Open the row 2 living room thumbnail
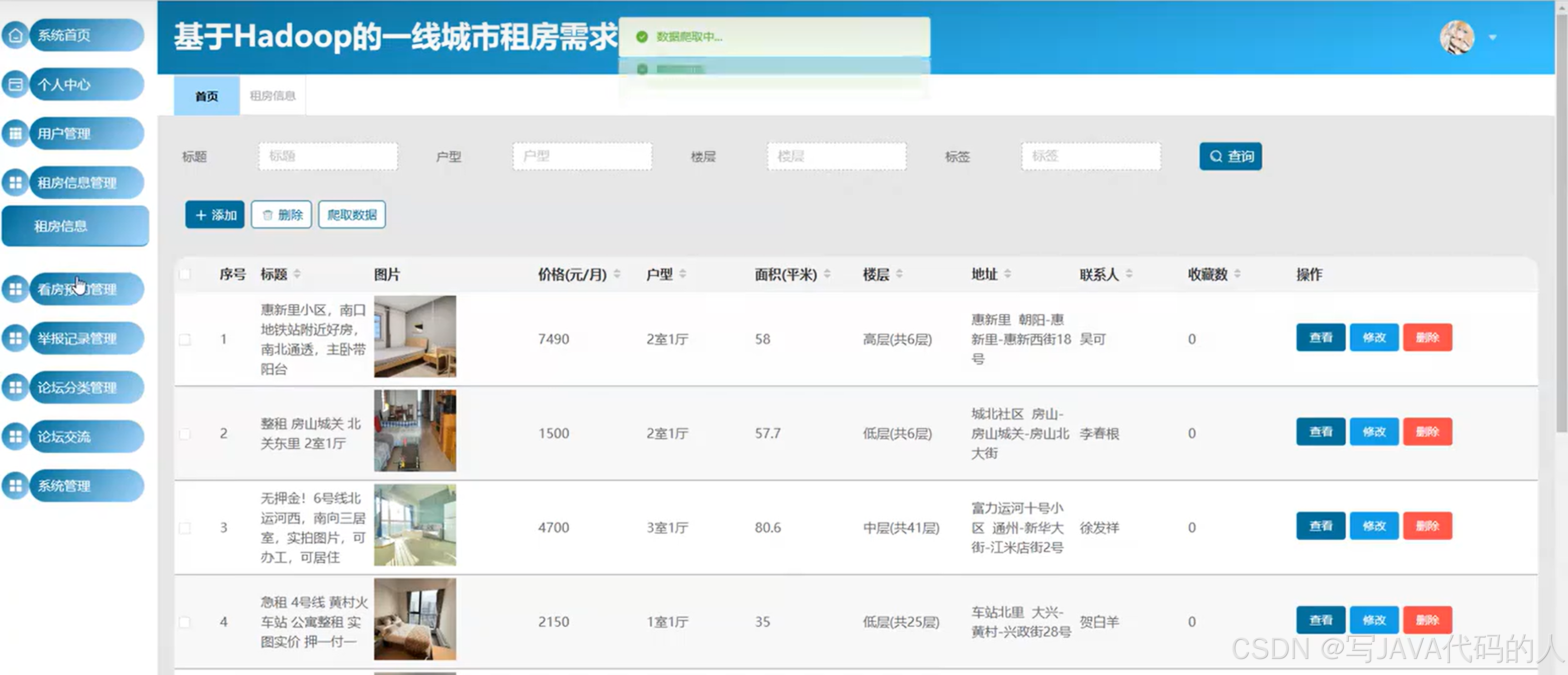The image size is (1568, 675). 414,431
